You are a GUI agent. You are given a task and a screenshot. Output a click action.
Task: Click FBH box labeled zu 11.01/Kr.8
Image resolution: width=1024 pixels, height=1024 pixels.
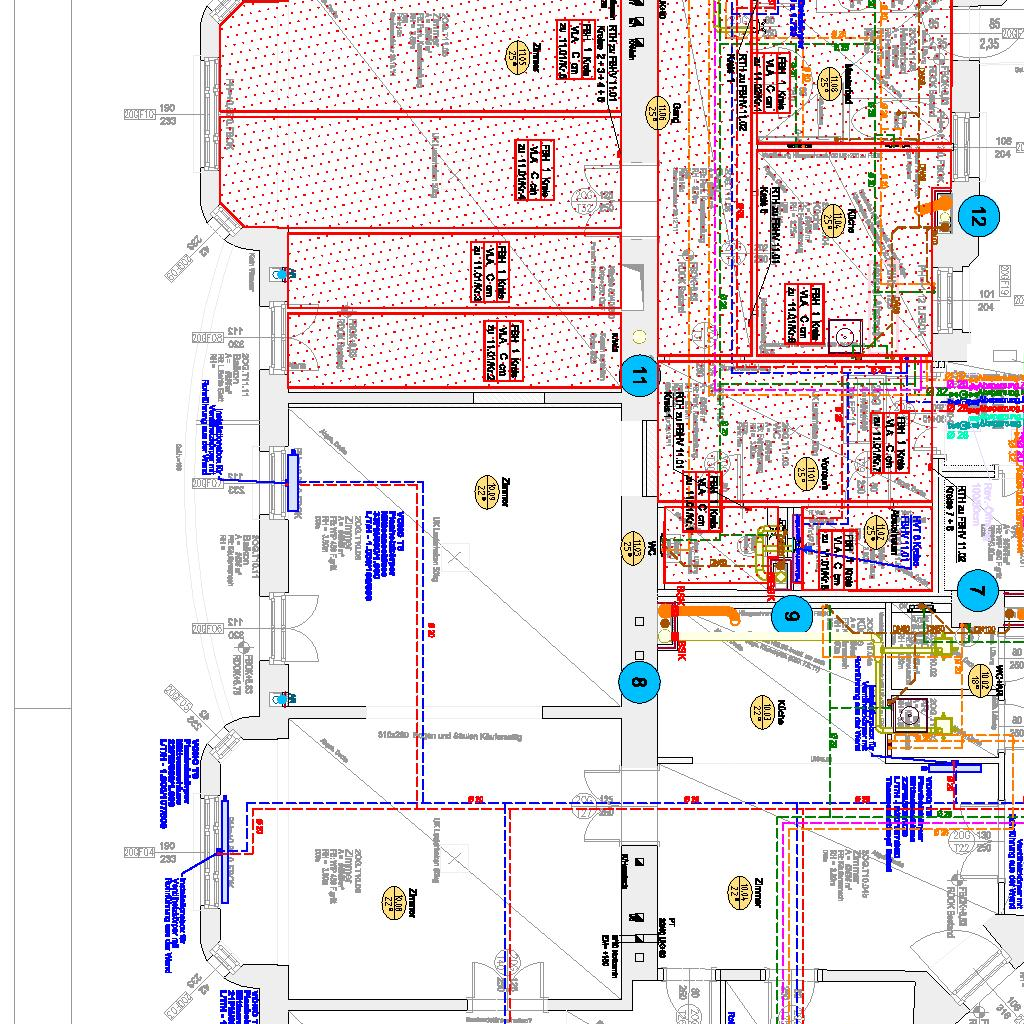[x=837, y=559]
